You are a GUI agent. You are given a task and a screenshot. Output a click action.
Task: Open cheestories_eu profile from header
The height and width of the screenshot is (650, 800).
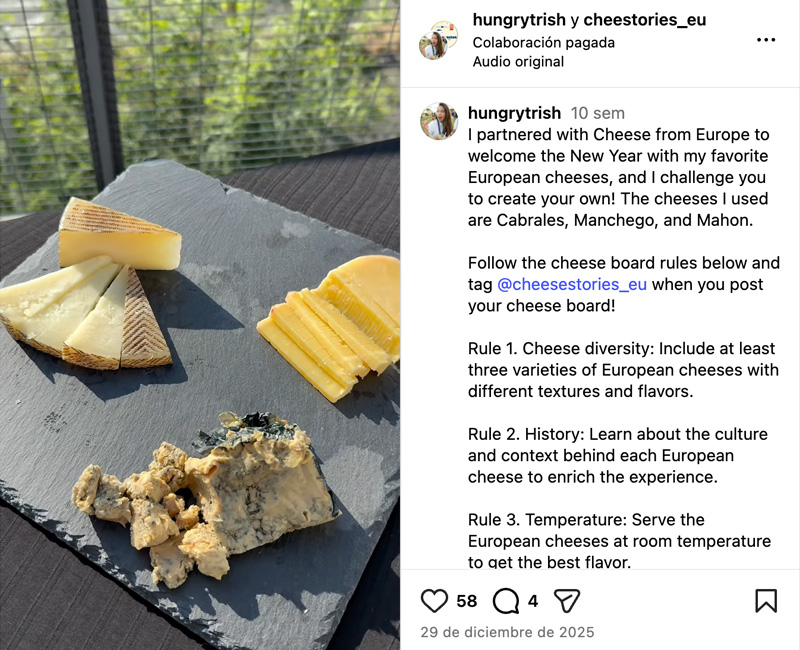click(645, 20)
